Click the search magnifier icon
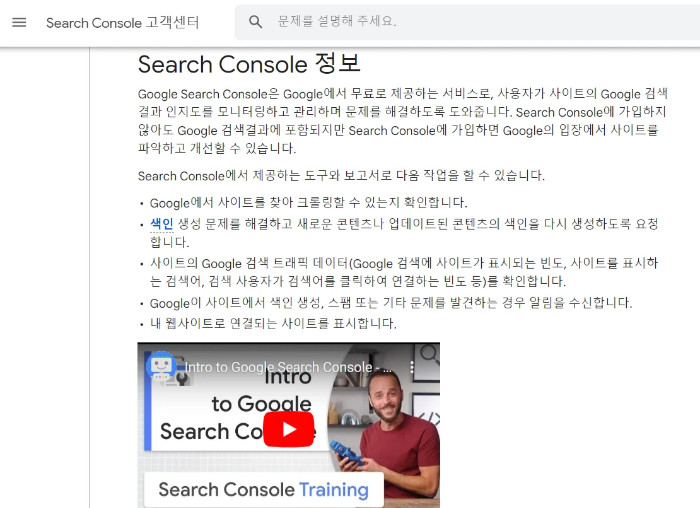This screenshot has width=700, height=508. [255, 22]
